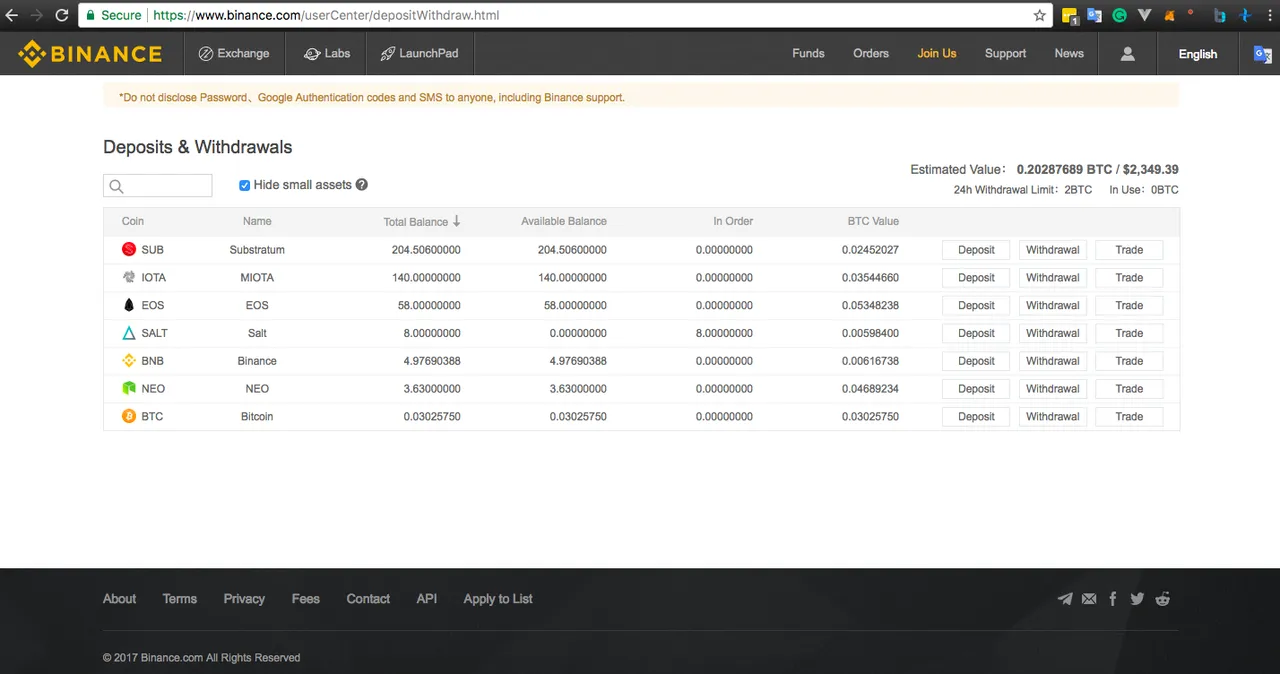Open API footer link
The height and width of the screenshot is (674, 1280).
pyautogui.click(x=427, y=599)
